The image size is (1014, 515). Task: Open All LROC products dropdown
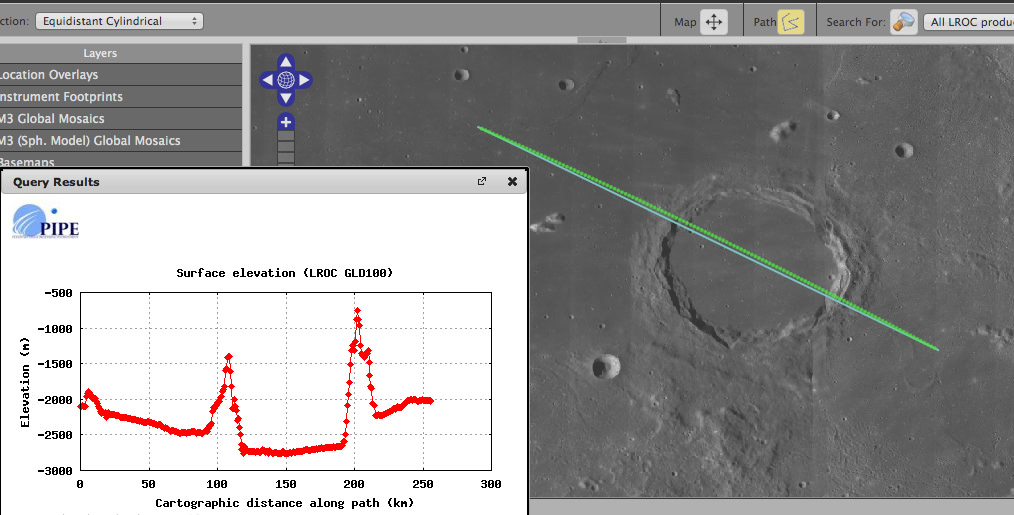967,22
